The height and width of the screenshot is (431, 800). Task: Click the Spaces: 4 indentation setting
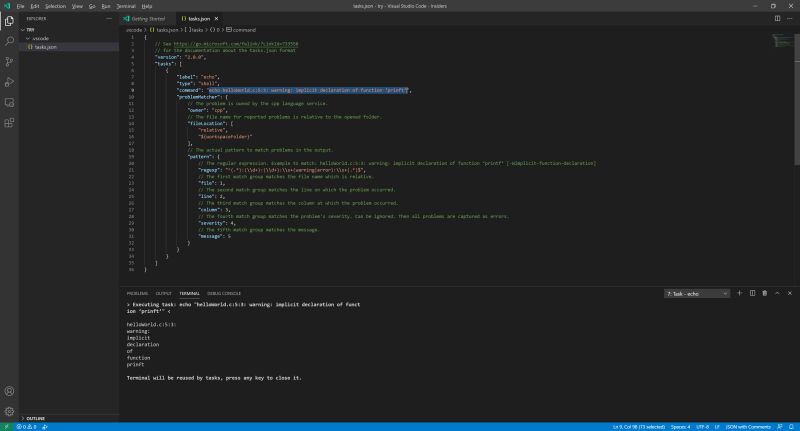tap(680, 427)
